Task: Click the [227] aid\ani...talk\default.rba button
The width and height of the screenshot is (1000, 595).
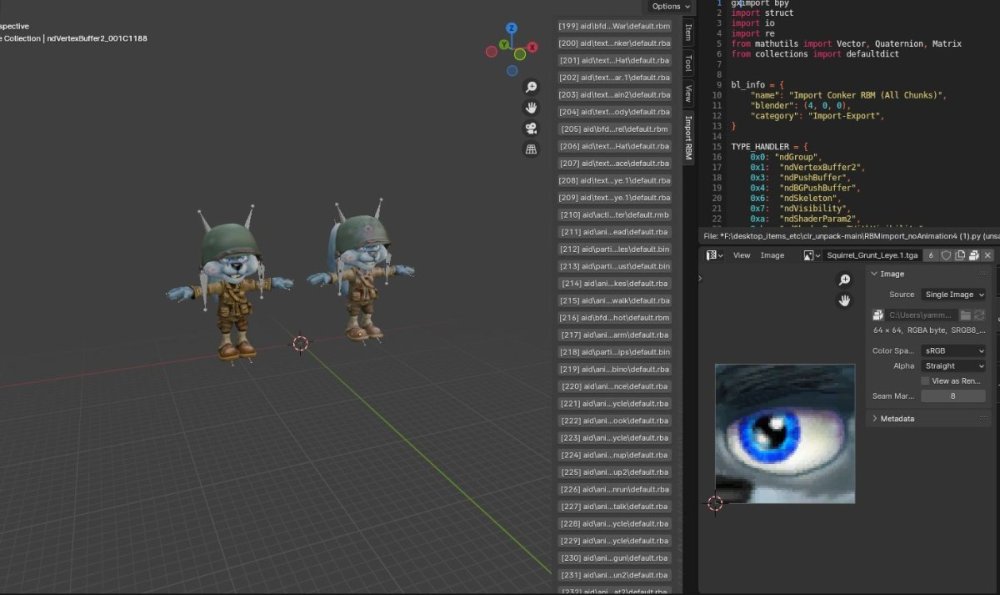Action: pos(614,506)
